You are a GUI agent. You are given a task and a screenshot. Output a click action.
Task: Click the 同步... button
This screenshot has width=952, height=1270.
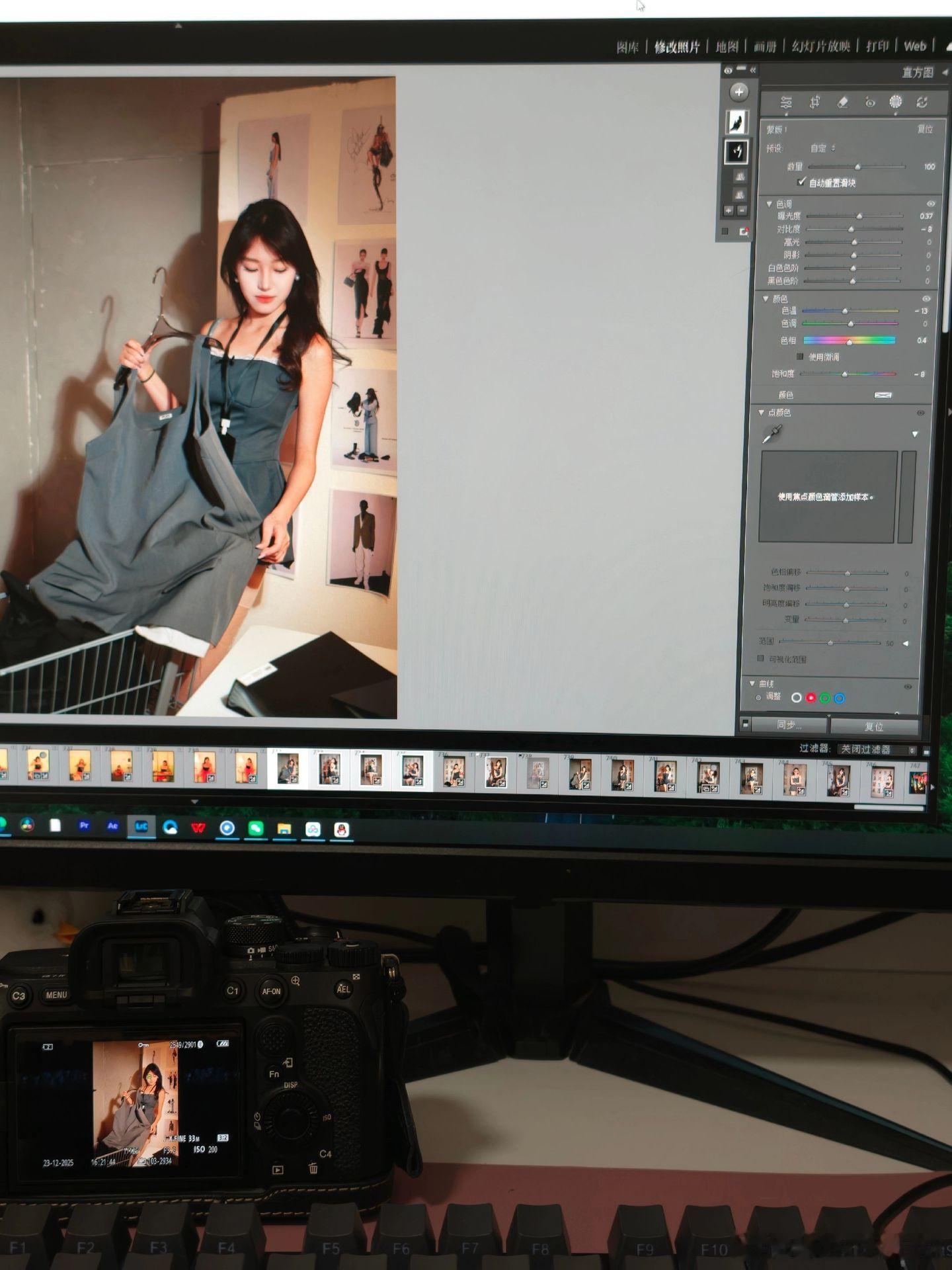(790, 725)
